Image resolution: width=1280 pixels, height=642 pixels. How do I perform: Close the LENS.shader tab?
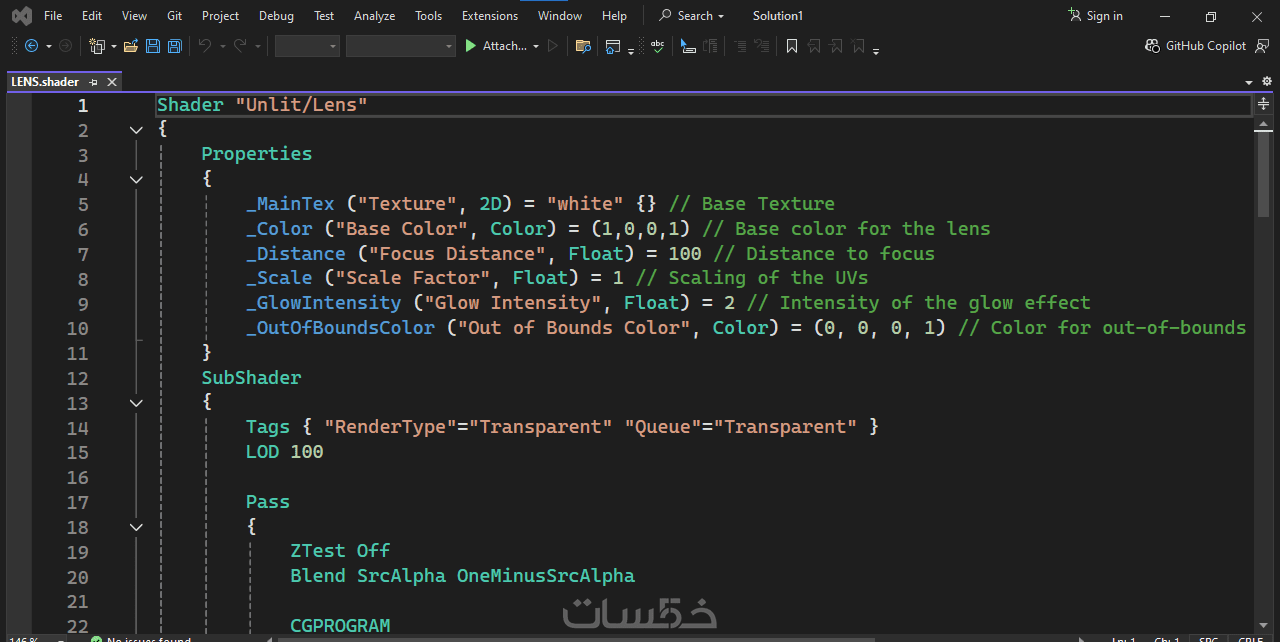coord(112,82)
